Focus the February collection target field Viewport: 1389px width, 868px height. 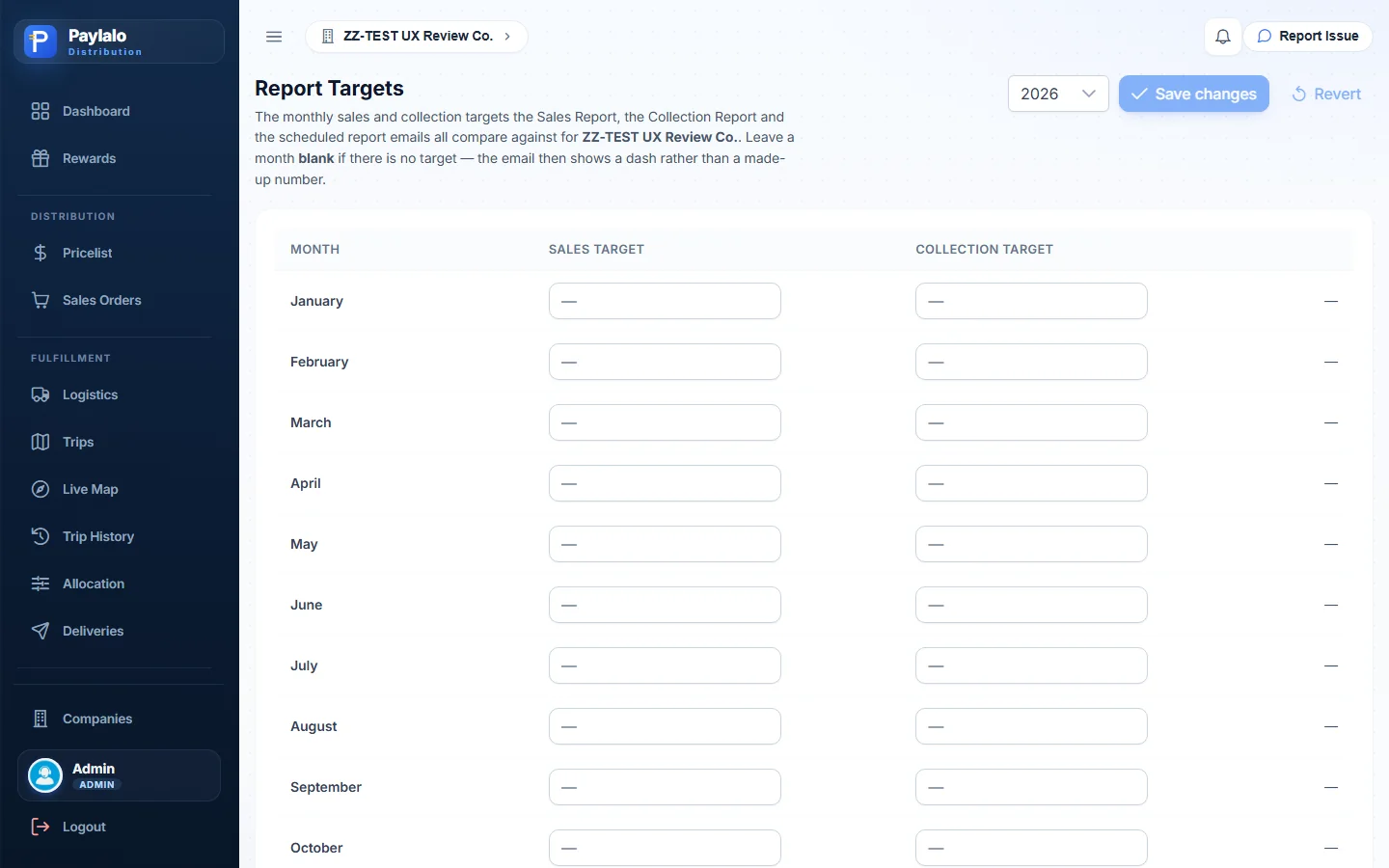point(1031,362)
